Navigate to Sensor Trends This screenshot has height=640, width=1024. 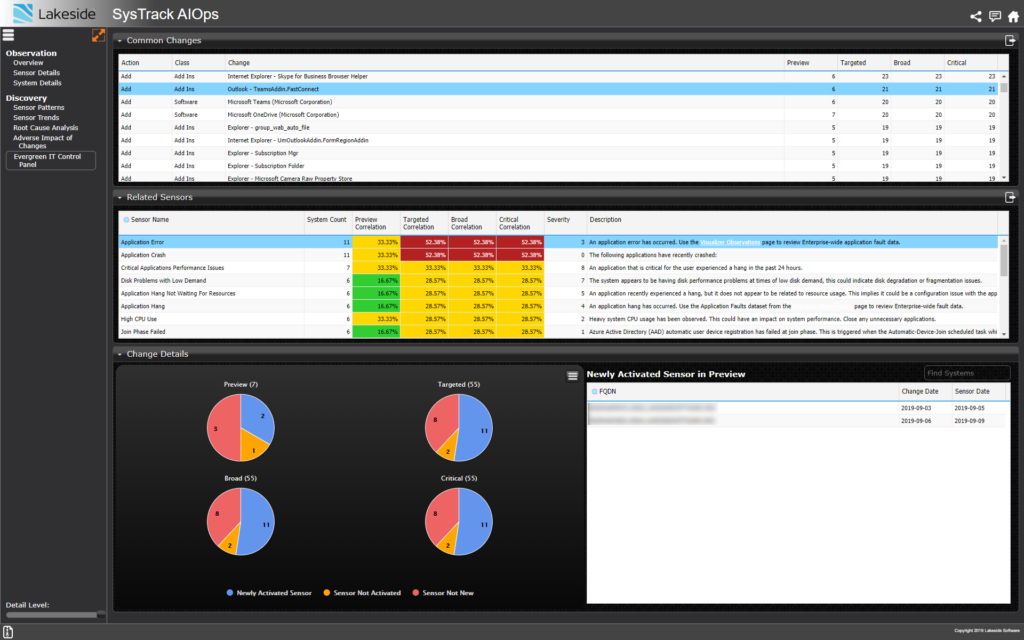pyautogui.click(x=36, y=118)
